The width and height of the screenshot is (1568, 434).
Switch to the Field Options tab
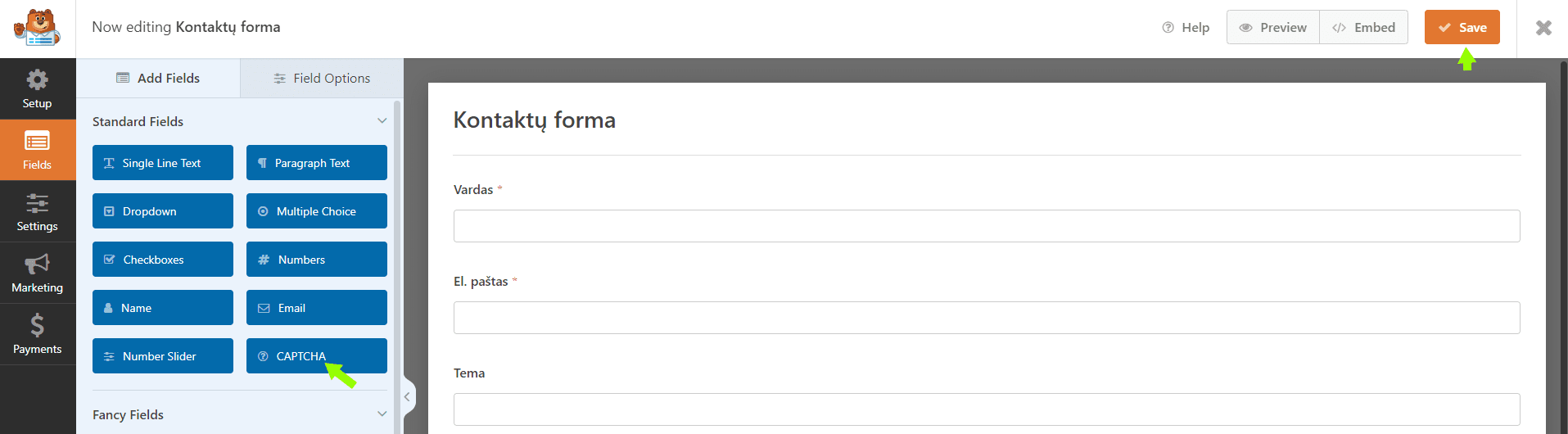[322, 78]
